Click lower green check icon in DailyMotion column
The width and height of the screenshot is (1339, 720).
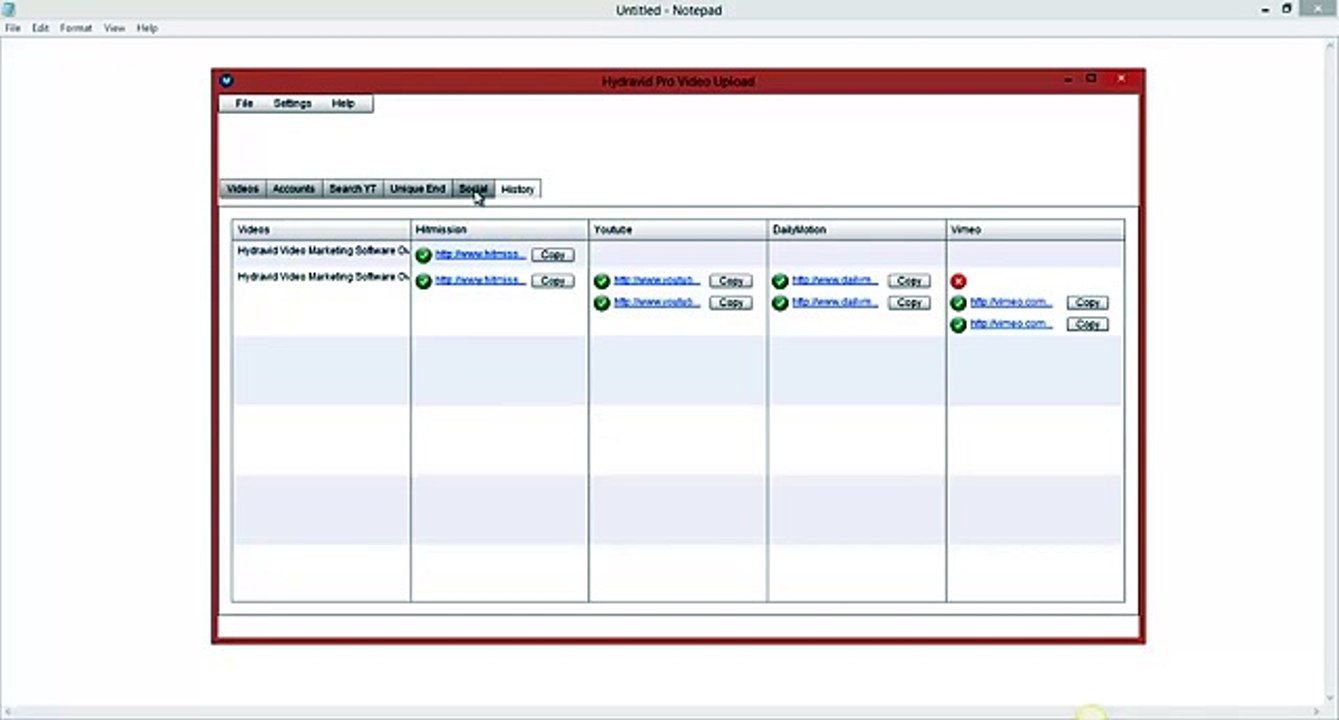point(780,303)
